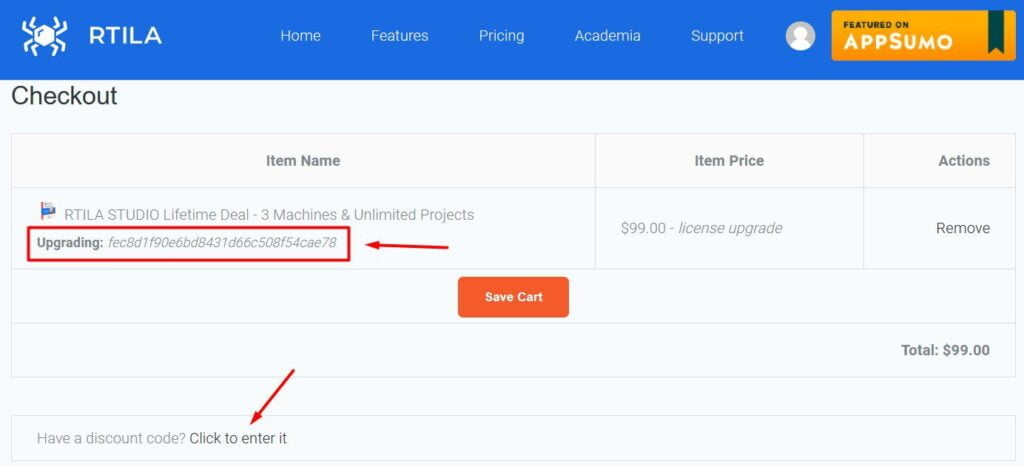This screenshot has height=467, width=1024.
Task: Open the Support page
Action: click(717, 36)
